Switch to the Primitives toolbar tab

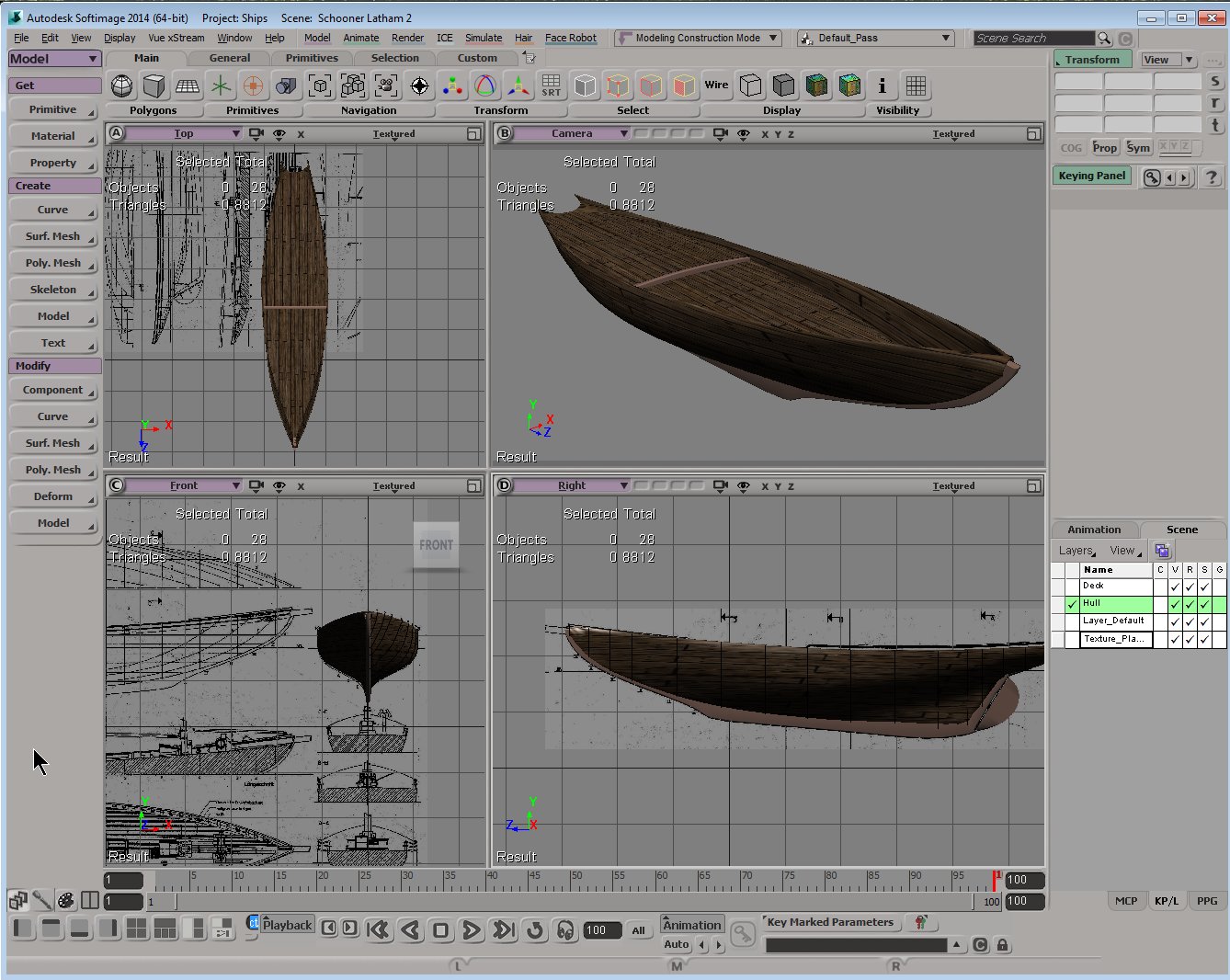312,58
